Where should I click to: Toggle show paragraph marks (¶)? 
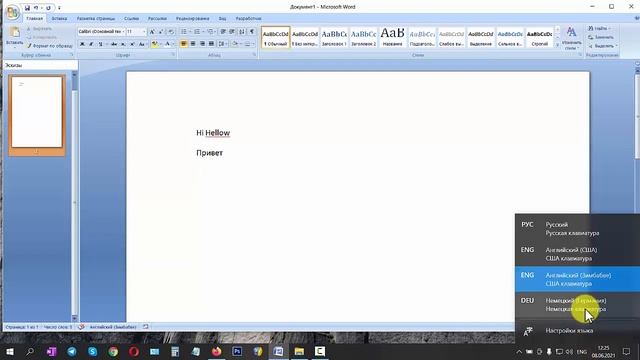[x=252, y=31]
